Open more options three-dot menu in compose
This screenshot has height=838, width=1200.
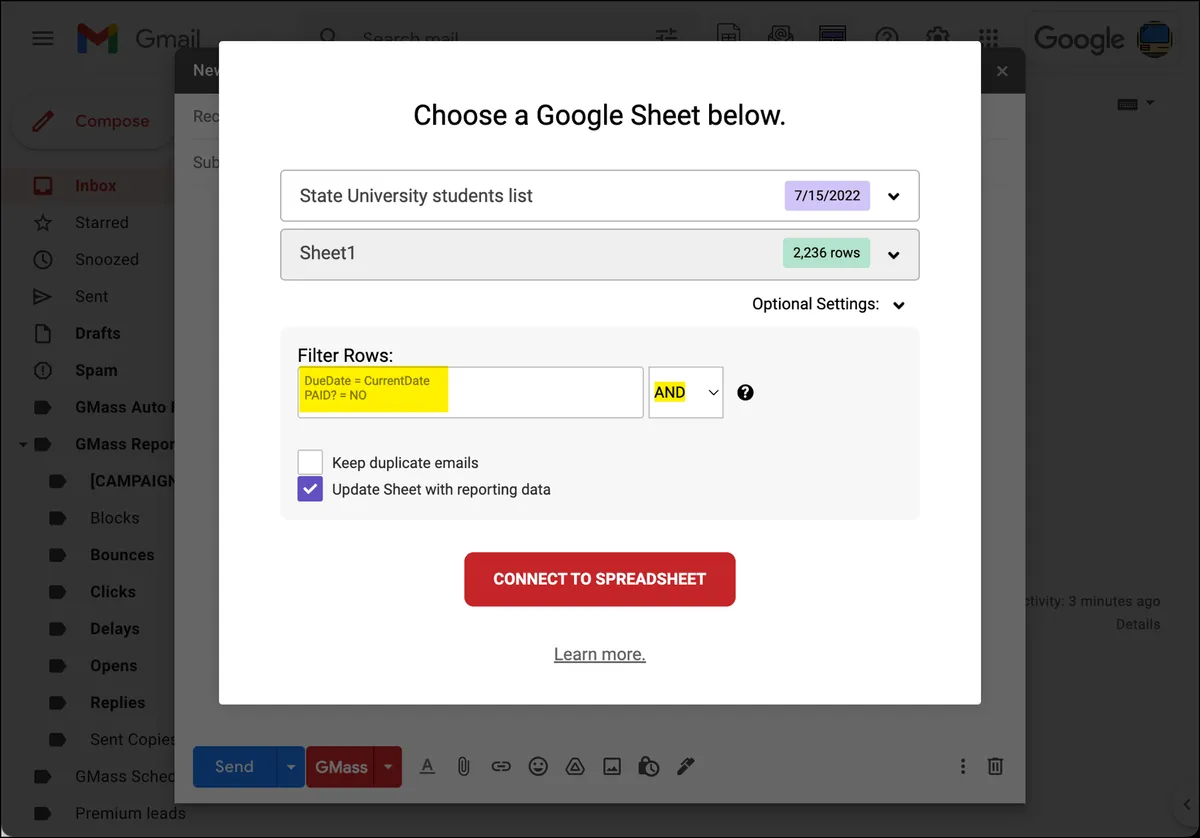pos(963,766)
